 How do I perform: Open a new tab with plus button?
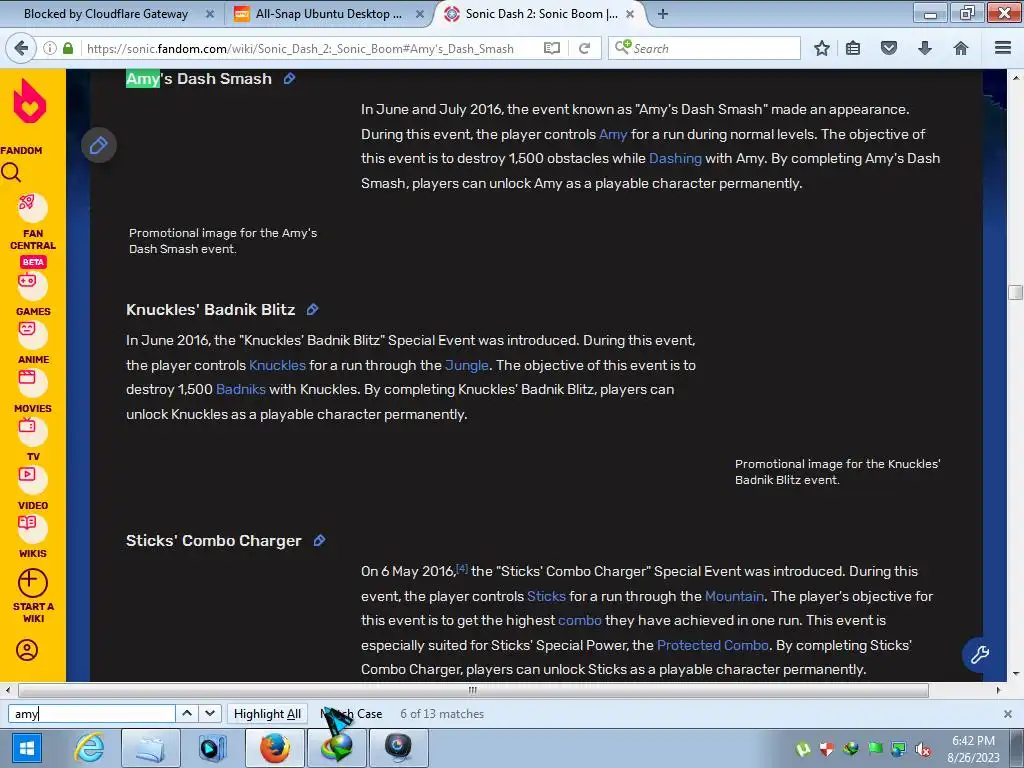tap(663, 14)
